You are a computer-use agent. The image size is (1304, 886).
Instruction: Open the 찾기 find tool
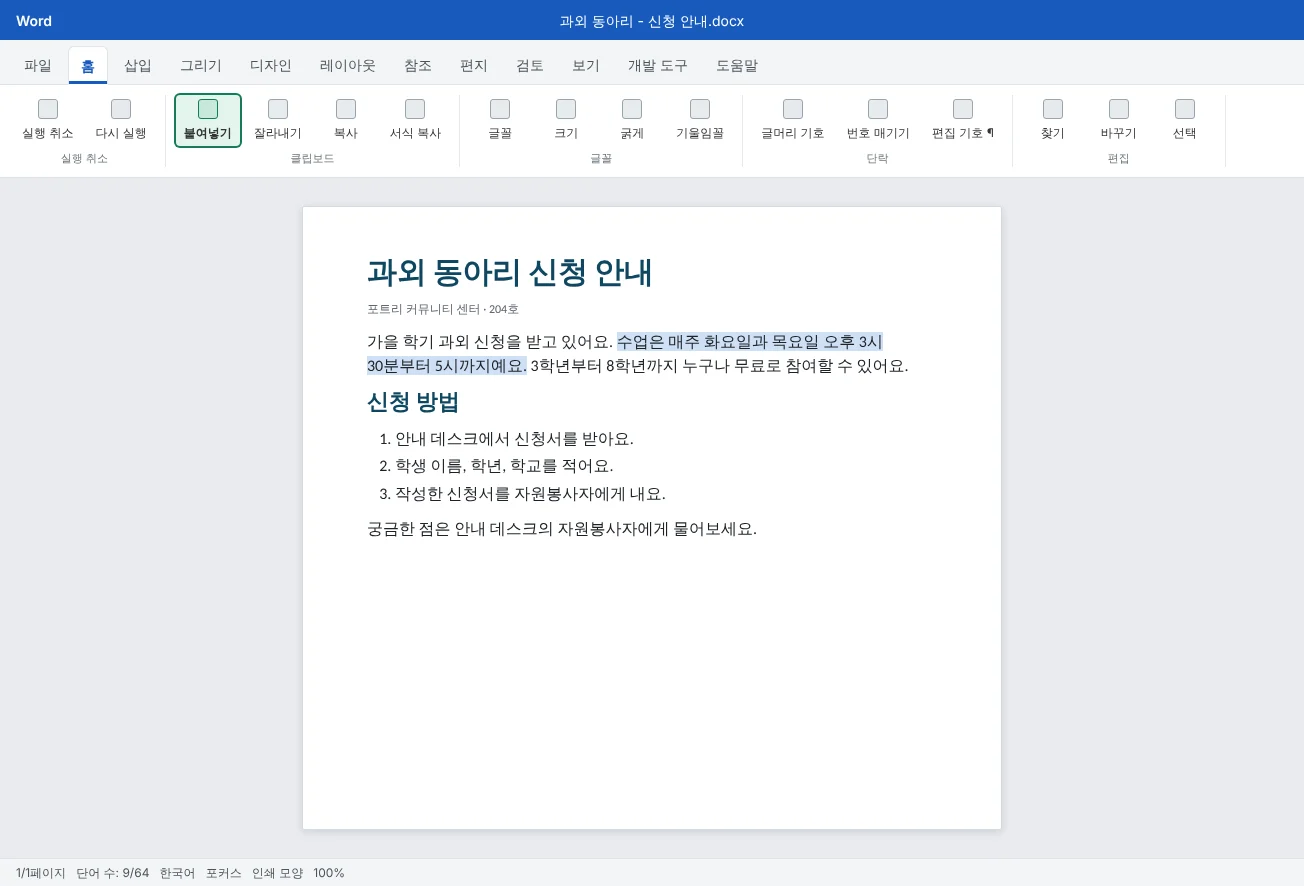(x=1053, y=120)
